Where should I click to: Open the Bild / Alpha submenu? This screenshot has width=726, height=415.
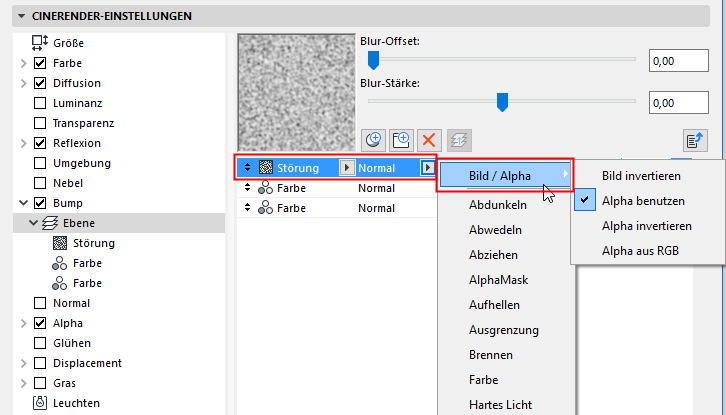tap(505, 176)
